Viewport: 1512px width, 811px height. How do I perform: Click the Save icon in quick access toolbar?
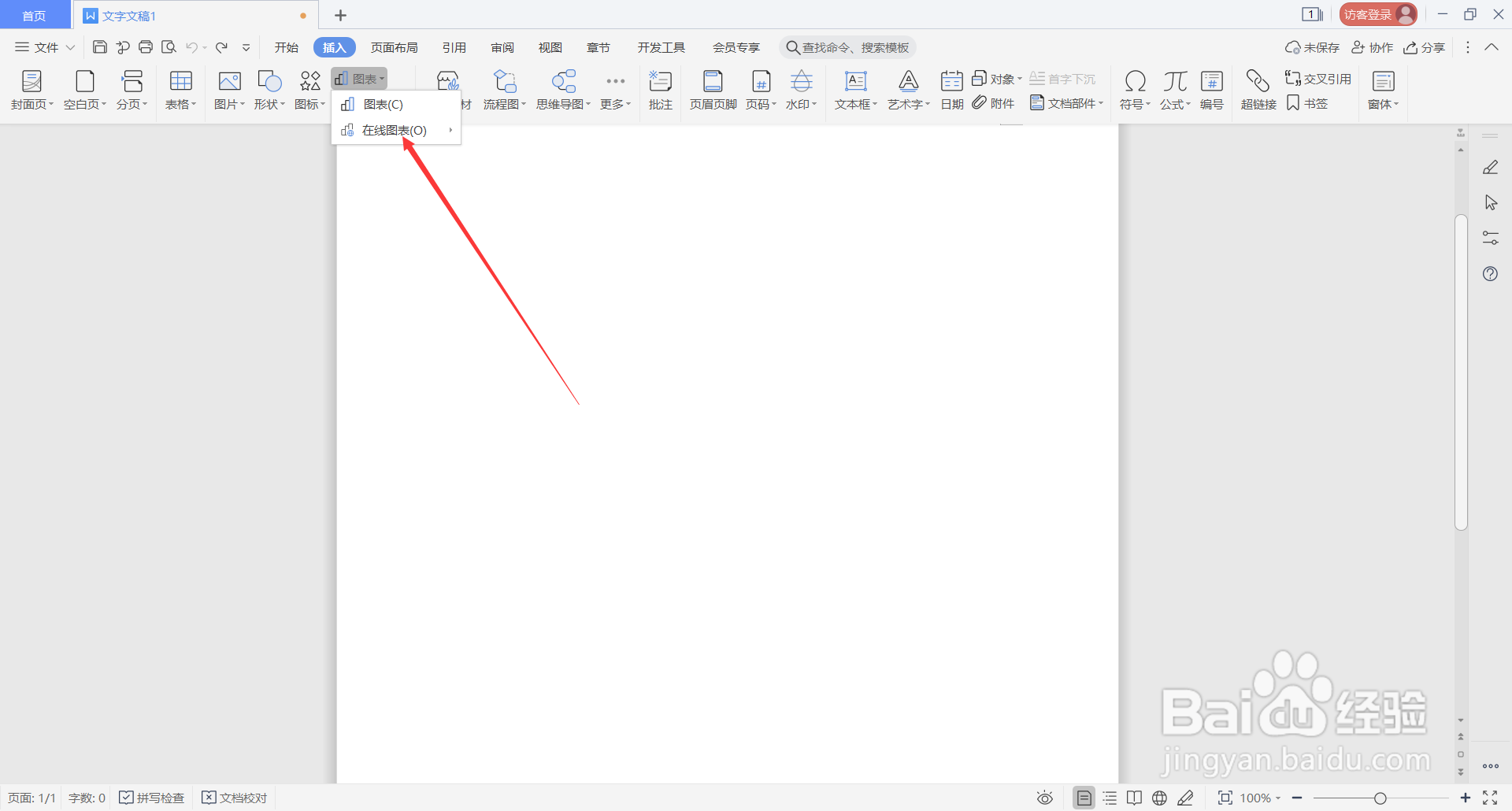pos(100,47)
